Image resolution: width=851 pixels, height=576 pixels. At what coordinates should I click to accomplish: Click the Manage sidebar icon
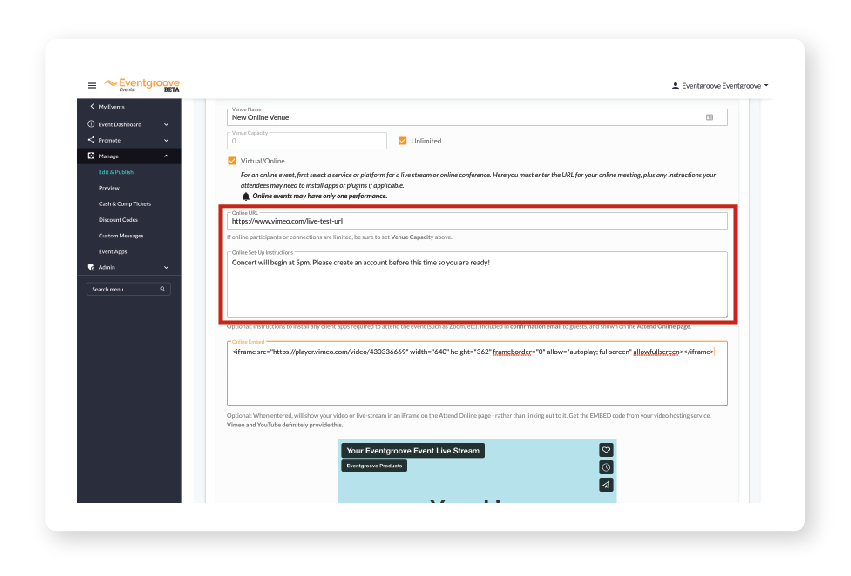(91, 156)
